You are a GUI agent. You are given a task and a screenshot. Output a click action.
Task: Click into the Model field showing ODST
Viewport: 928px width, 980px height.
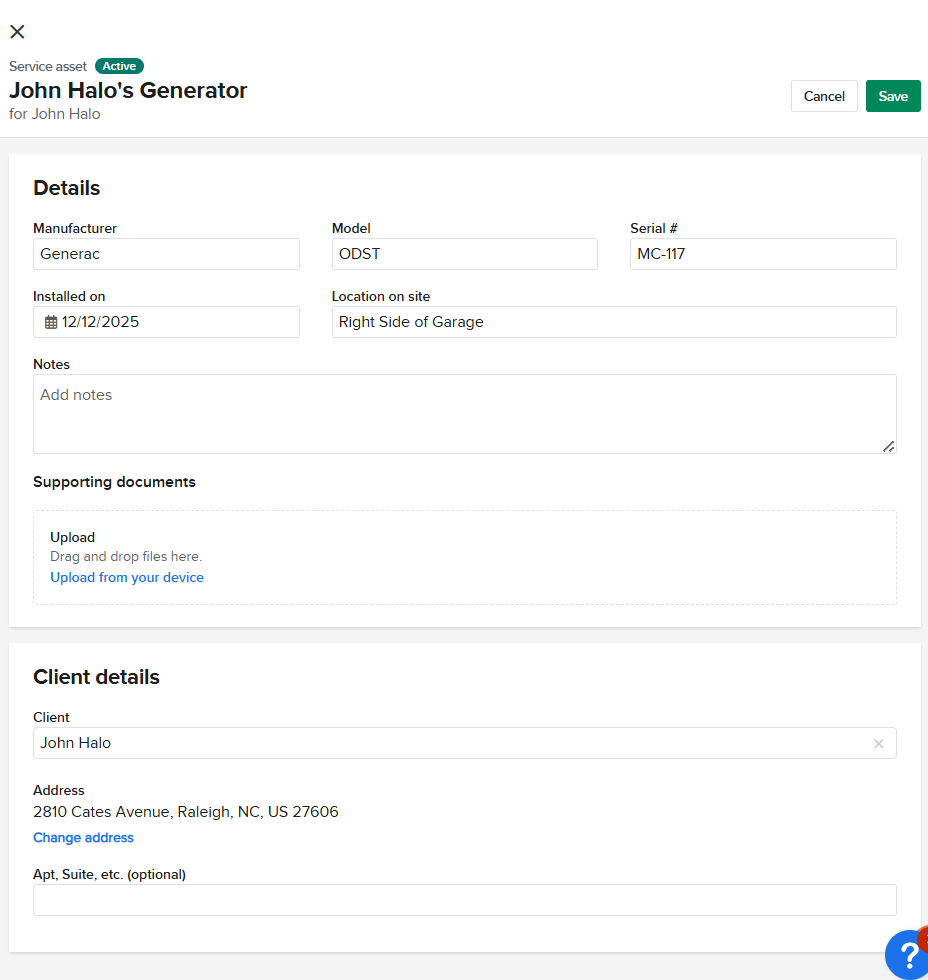click(x=464, y=254)
